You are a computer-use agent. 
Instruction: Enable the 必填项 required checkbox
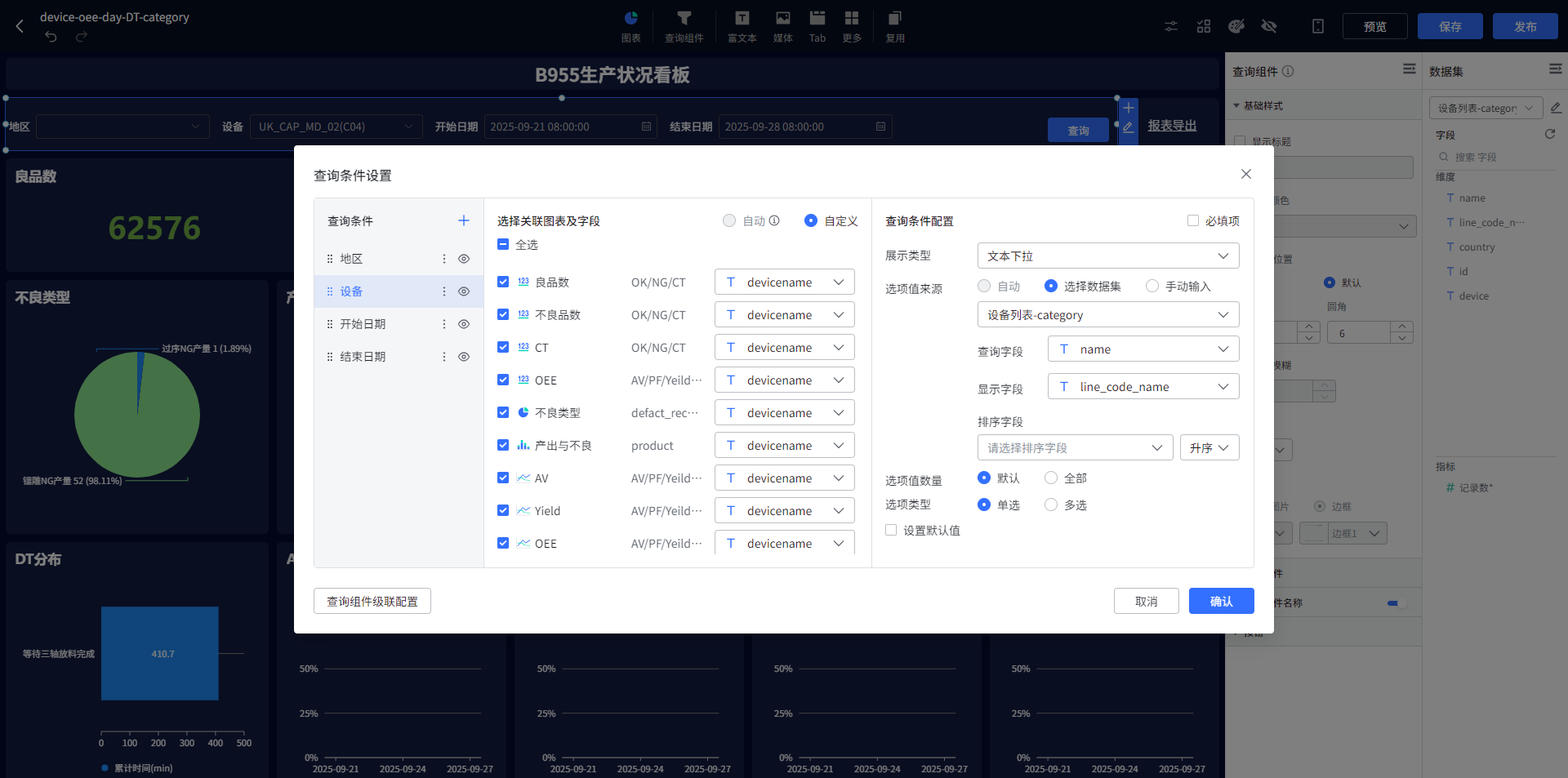tap(1193, 220)
